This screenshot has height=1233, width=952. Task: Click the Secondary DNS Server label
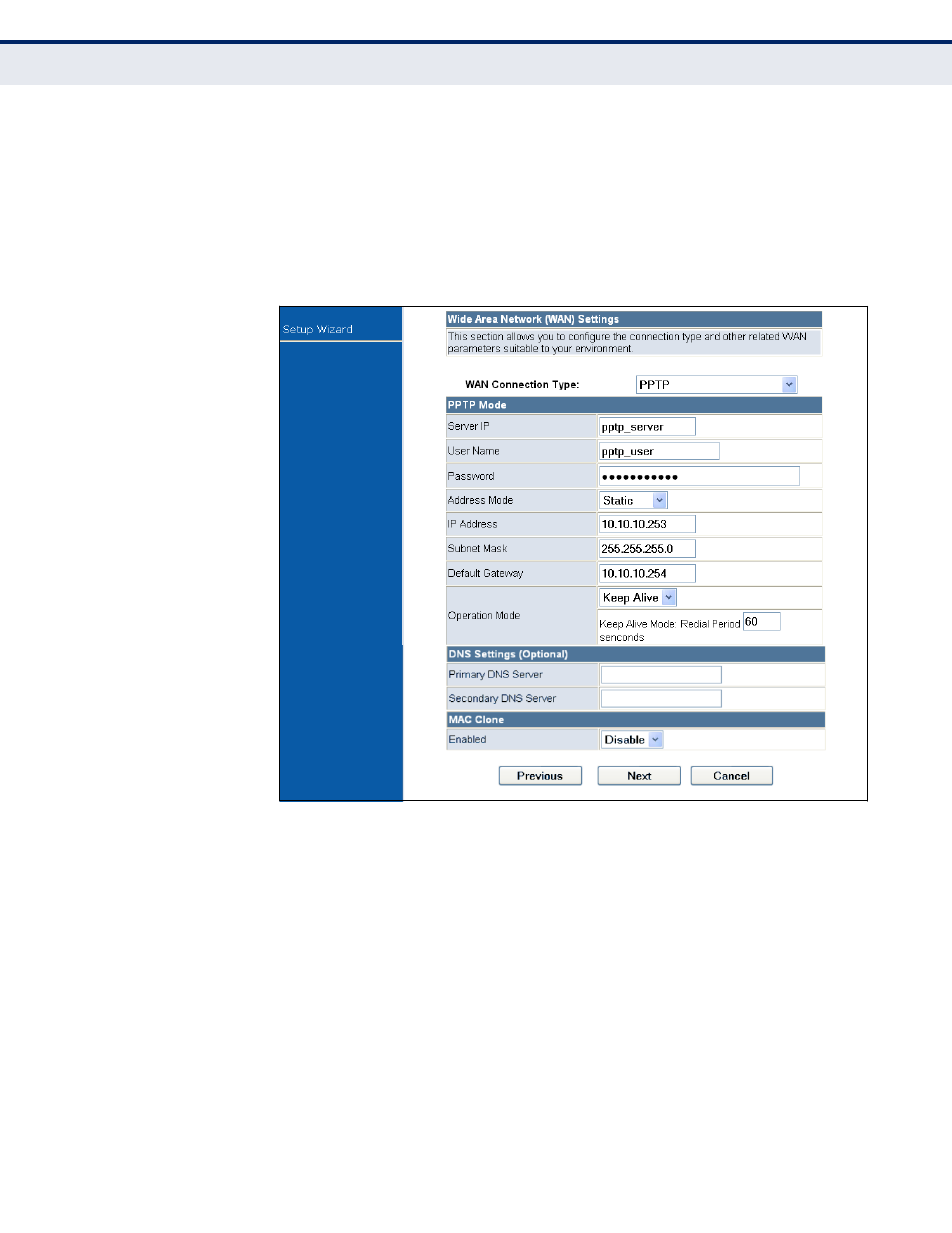(x=502, y=699)
